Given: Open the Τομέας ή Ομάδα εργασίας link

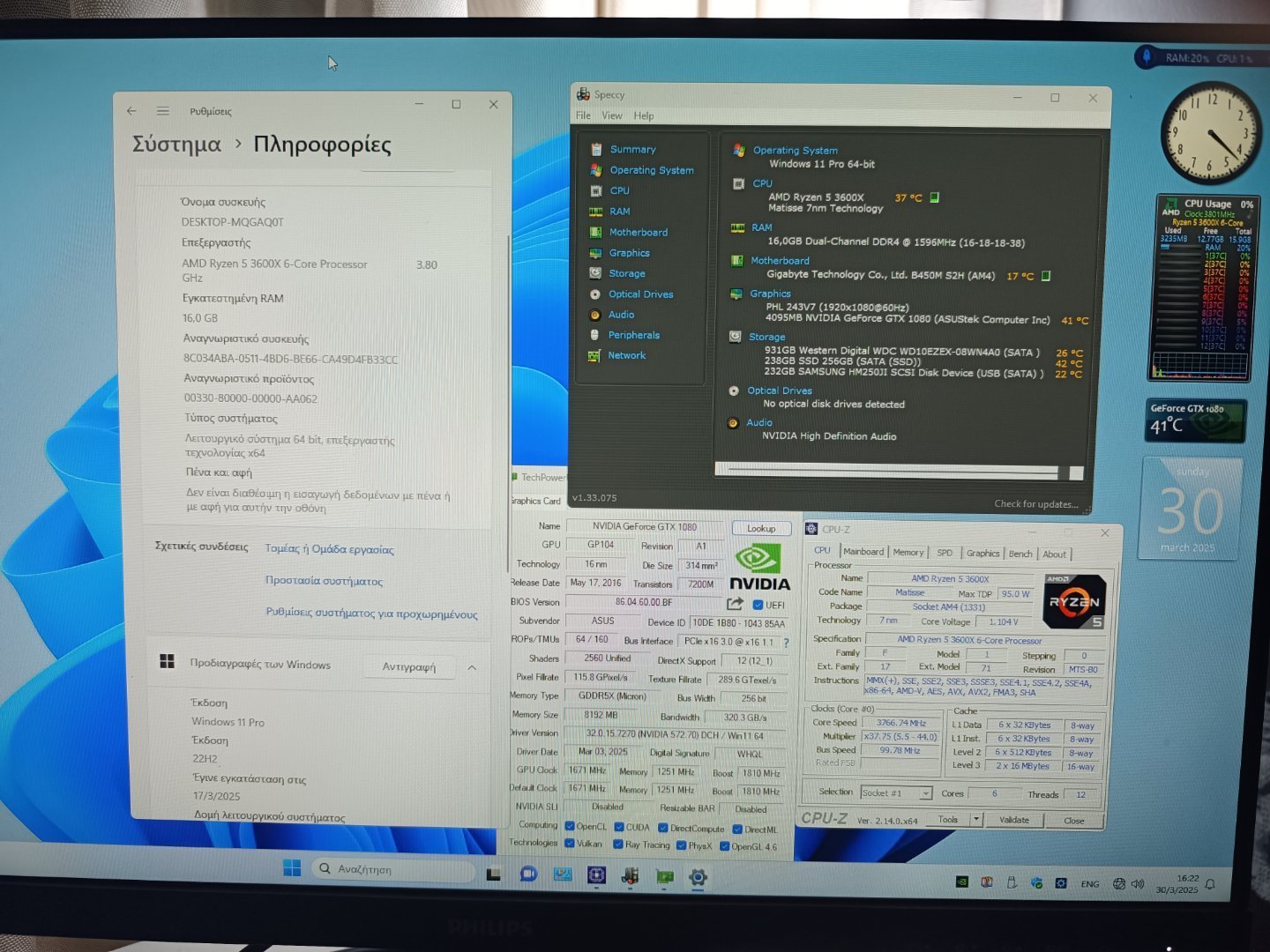Looking at the screenshot, I should (x=329, y=549).
